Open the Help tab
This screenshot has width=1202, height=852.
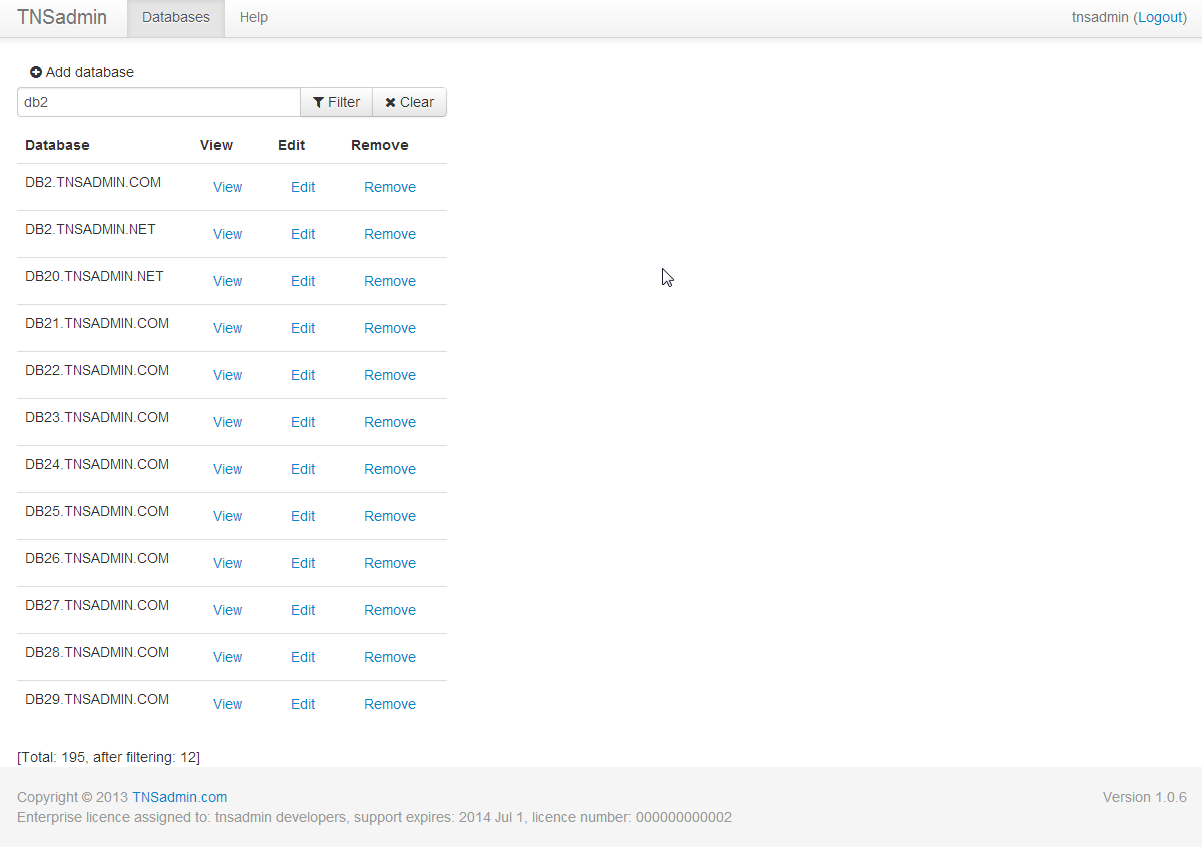[254, 18]
